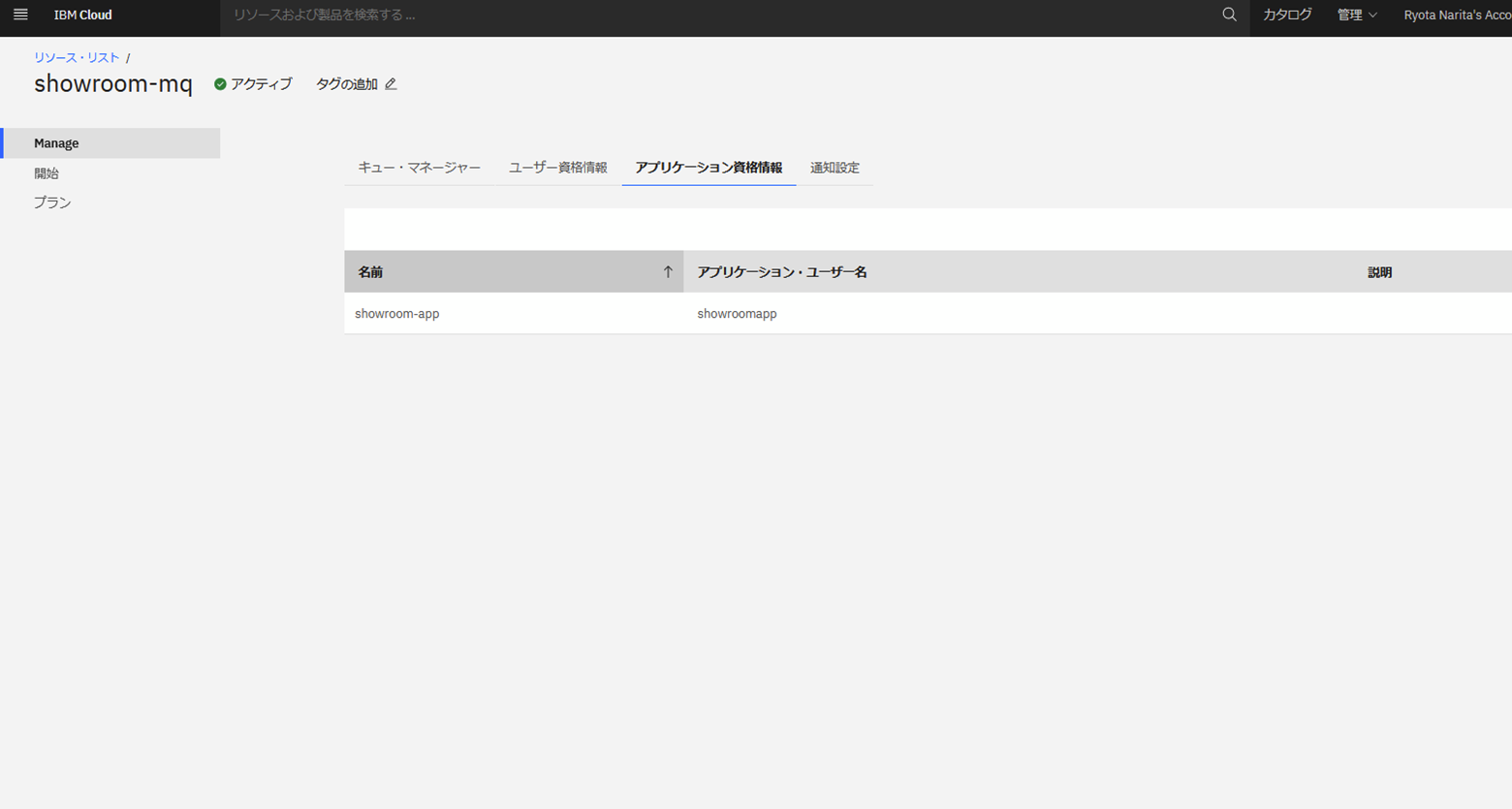Screen dimensions: 1512x809
Task: Click the IBM Cloud logo link
Action: point(82,15)
